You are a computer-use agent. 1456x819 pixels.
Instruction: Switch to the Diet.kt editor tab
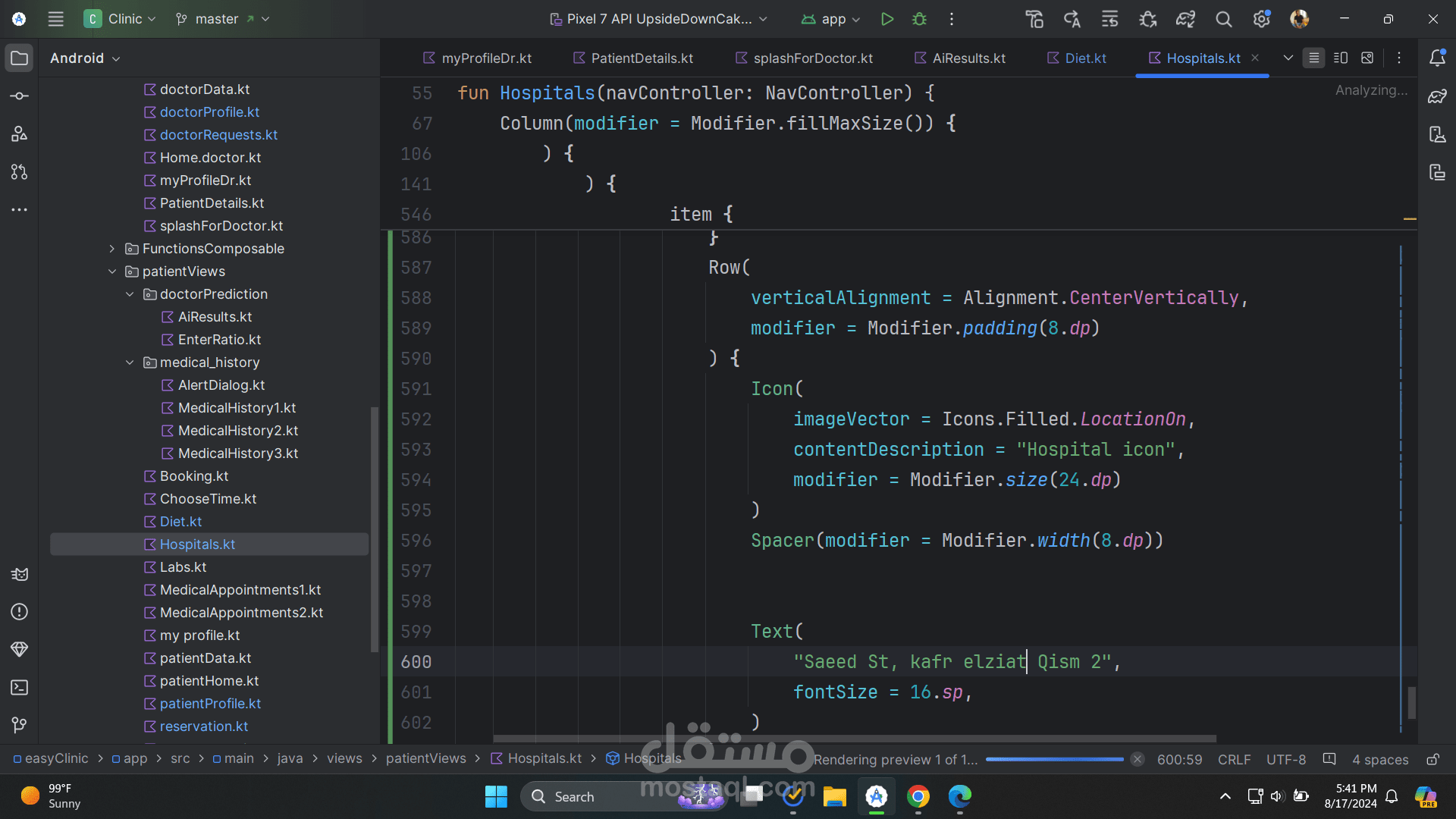(1084, 58)
